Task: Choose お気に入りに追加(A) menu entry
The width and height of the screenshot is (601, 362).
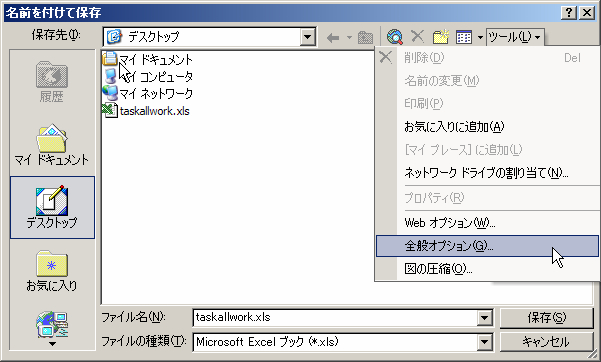Action: click(487, 127)
